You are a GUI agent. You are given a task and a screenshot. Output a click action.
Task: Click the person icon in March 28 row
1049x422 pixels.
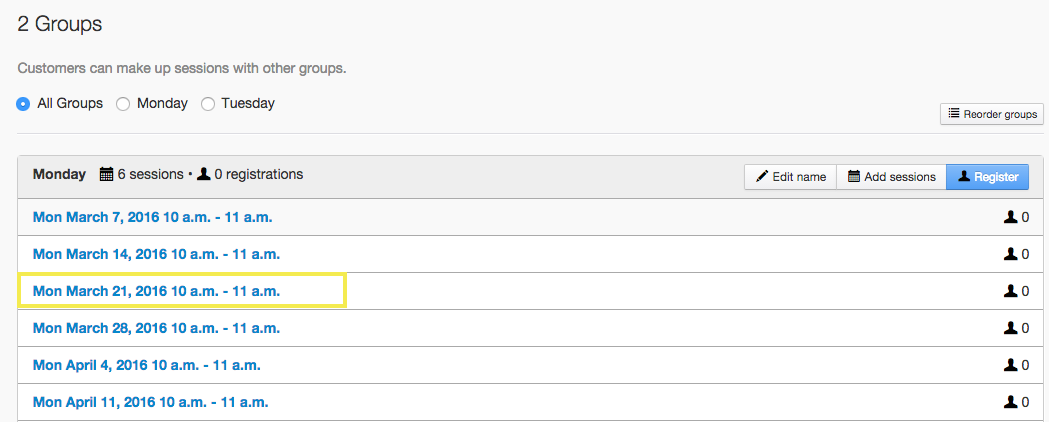pos(1010,328)
